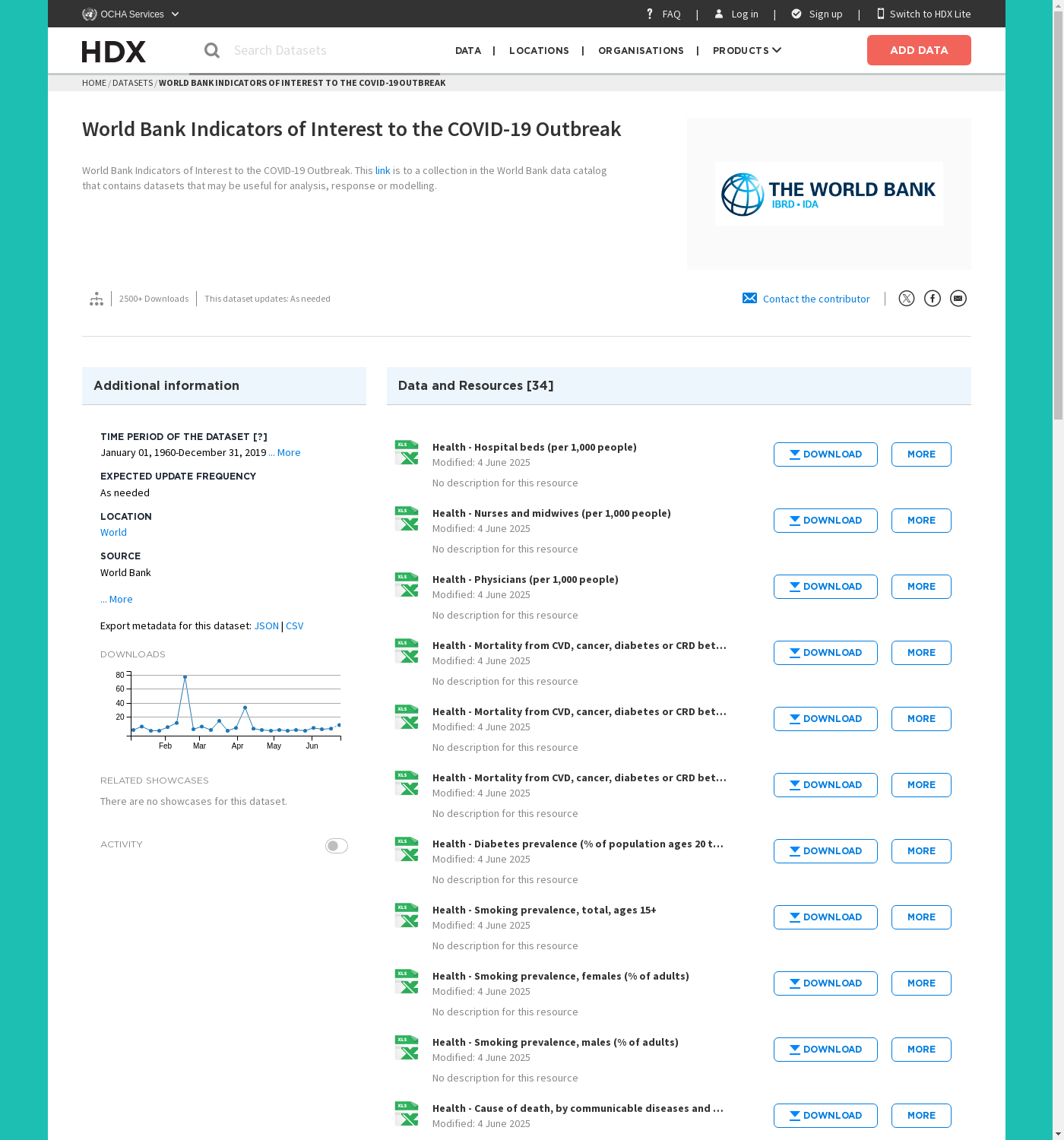The image size is (1064, 1140).
Task: Open the Products dropdown menu
Action: point(747,50)
